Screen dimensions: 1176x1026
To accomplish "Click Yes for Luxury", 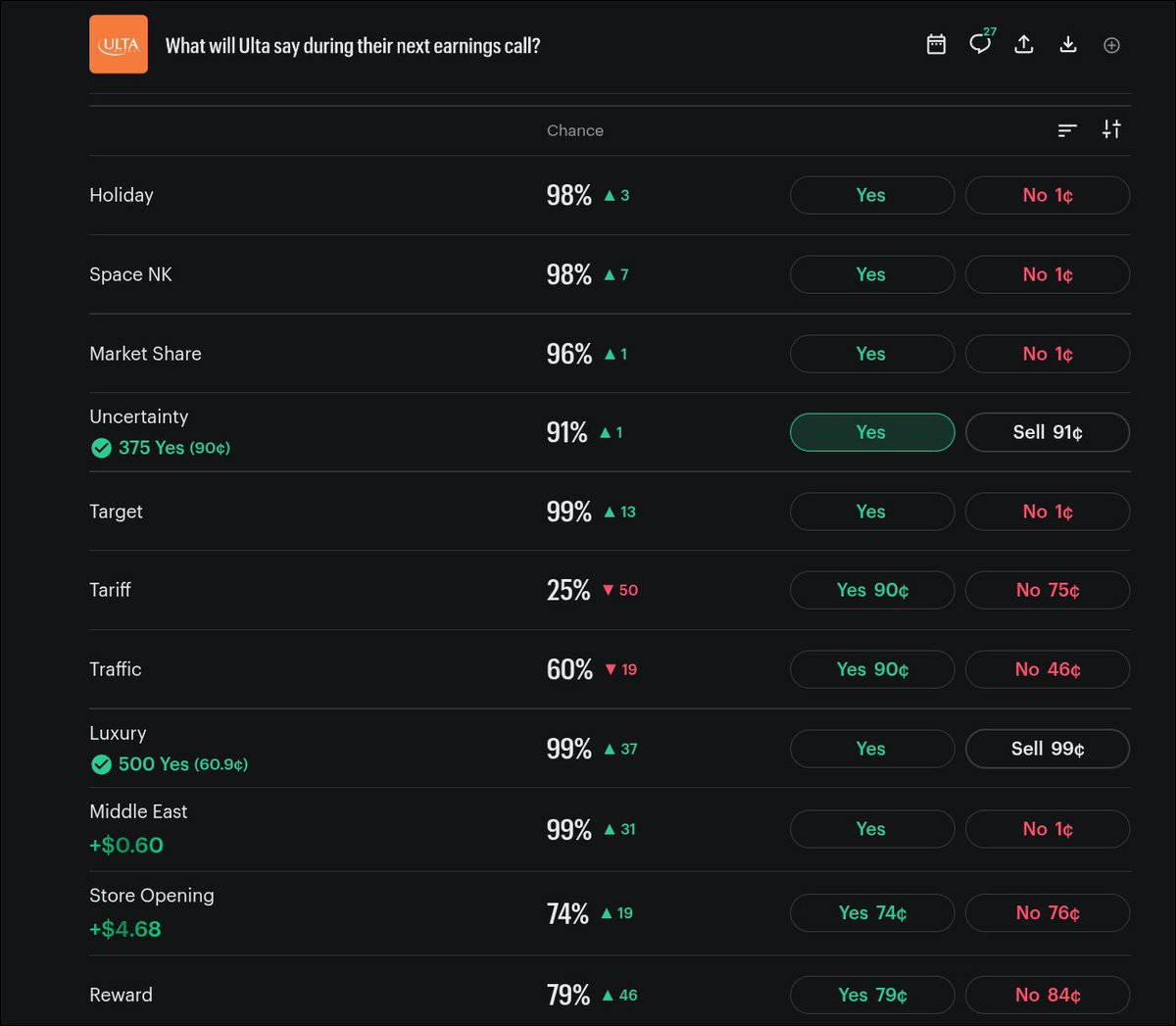I will point(872,749).
